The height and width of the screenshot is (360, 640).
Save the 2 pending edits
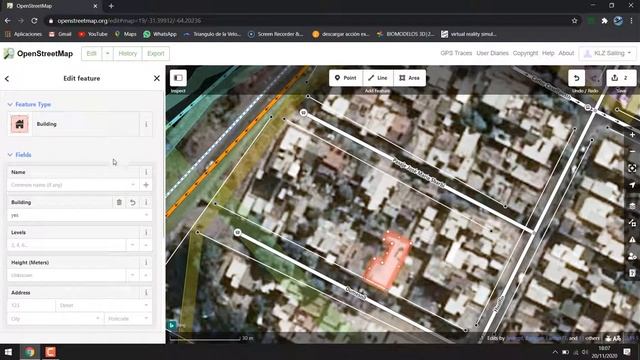click(621, 78)
